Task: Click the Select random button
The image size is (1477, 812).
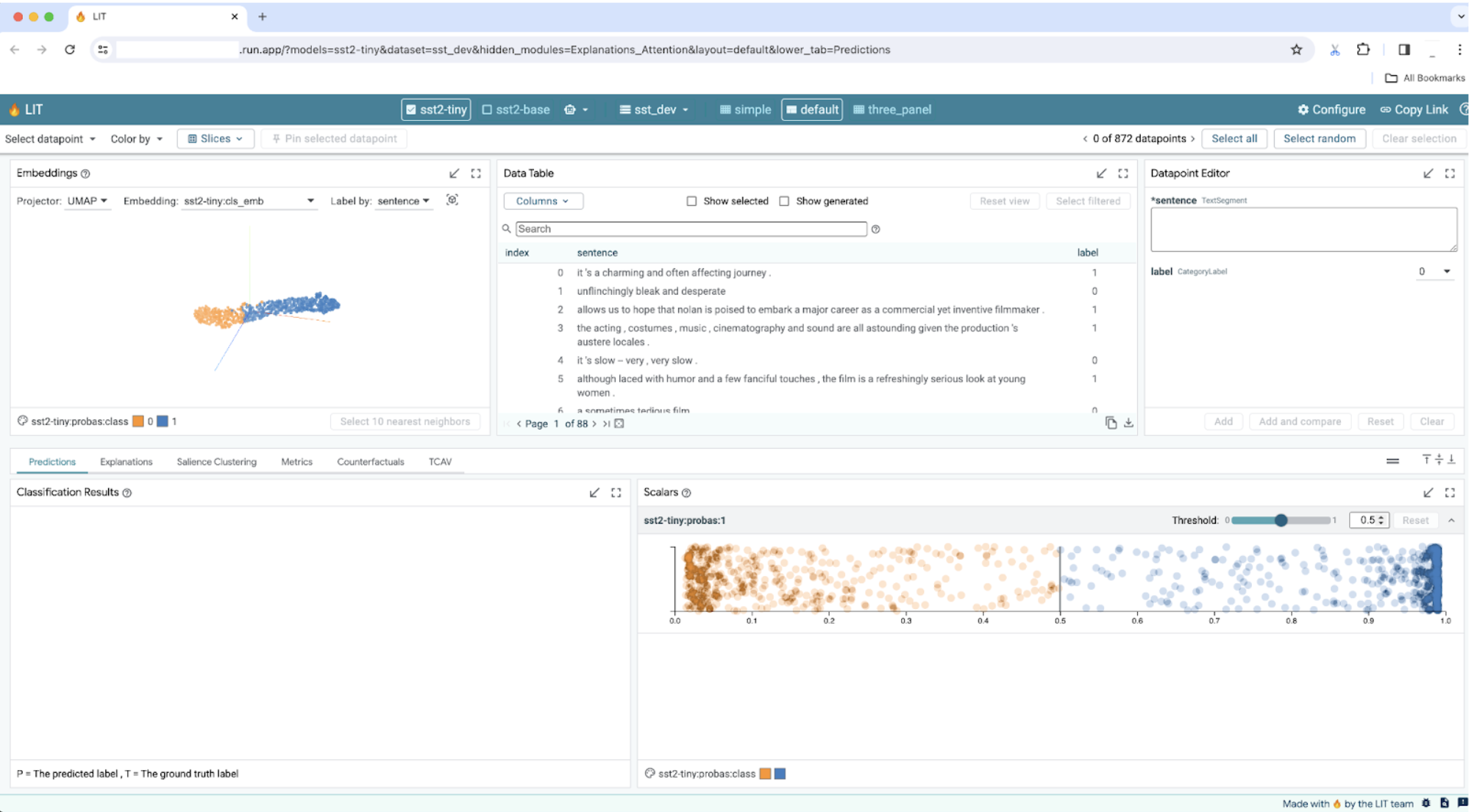Action: (1320, 138)
